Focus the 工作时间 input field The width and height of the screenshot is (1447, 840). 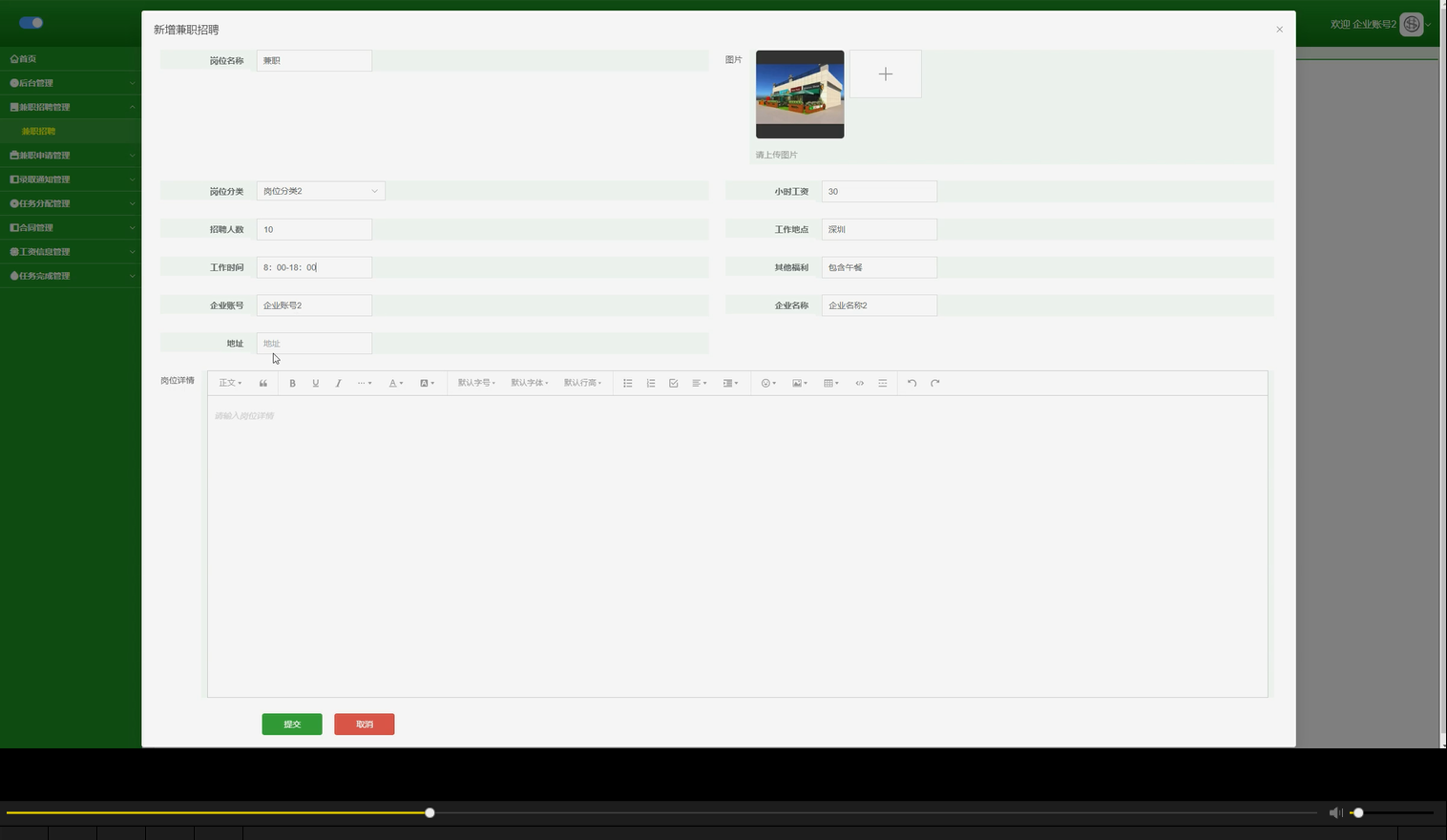pyautogui.click(x=314, y=267)
